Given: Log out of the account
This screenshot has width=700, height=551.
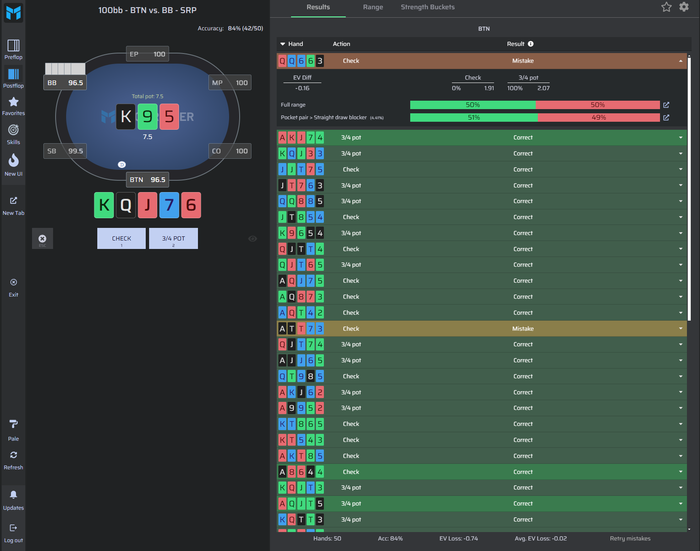Looking at the screenshot, I should 13,533.
